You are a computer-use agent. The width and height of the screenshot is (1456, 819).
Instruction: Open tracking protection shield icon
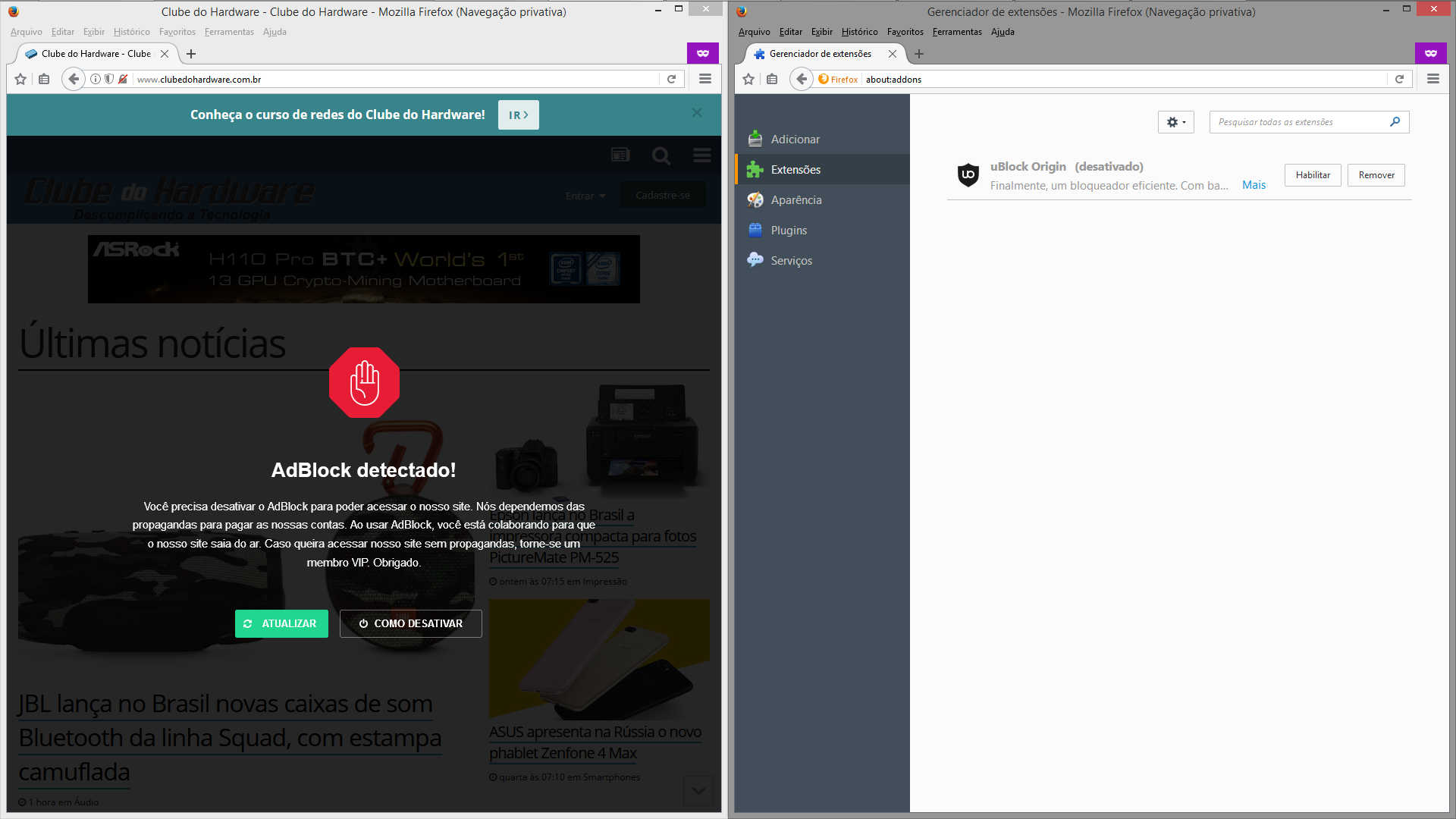coord(109,79)
